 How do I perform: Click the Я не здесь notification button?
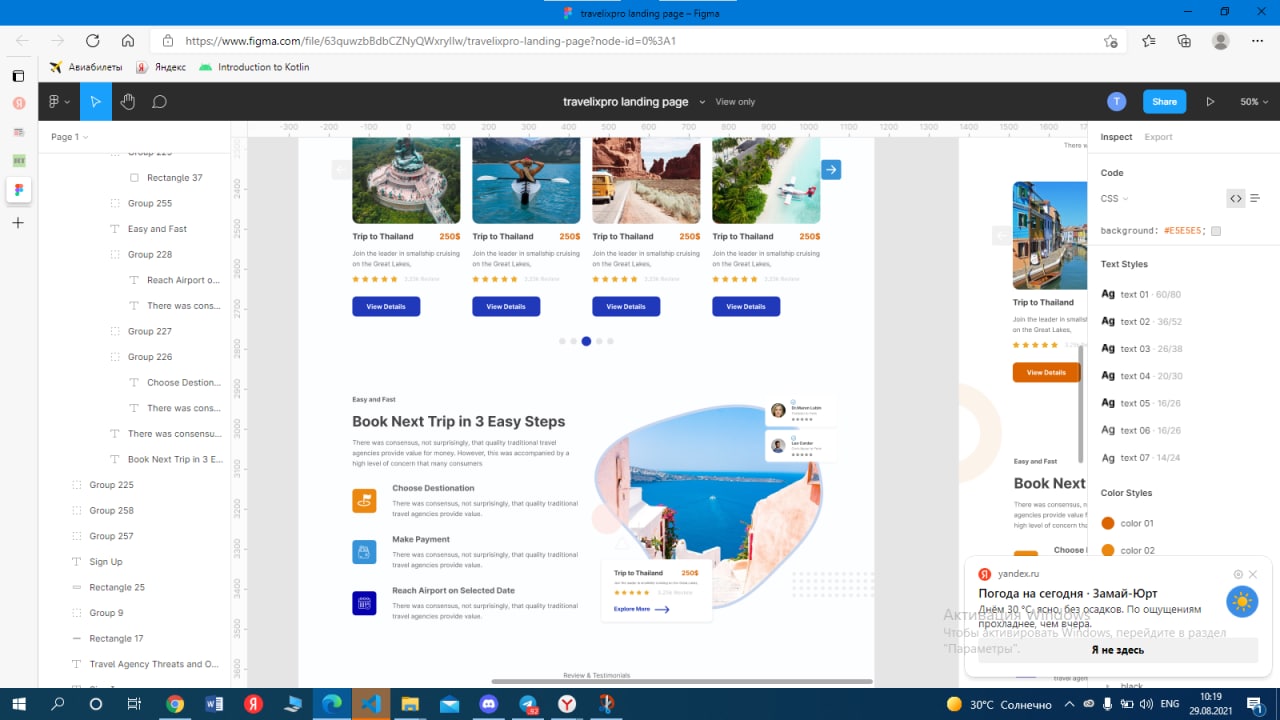coord(1117,650)
